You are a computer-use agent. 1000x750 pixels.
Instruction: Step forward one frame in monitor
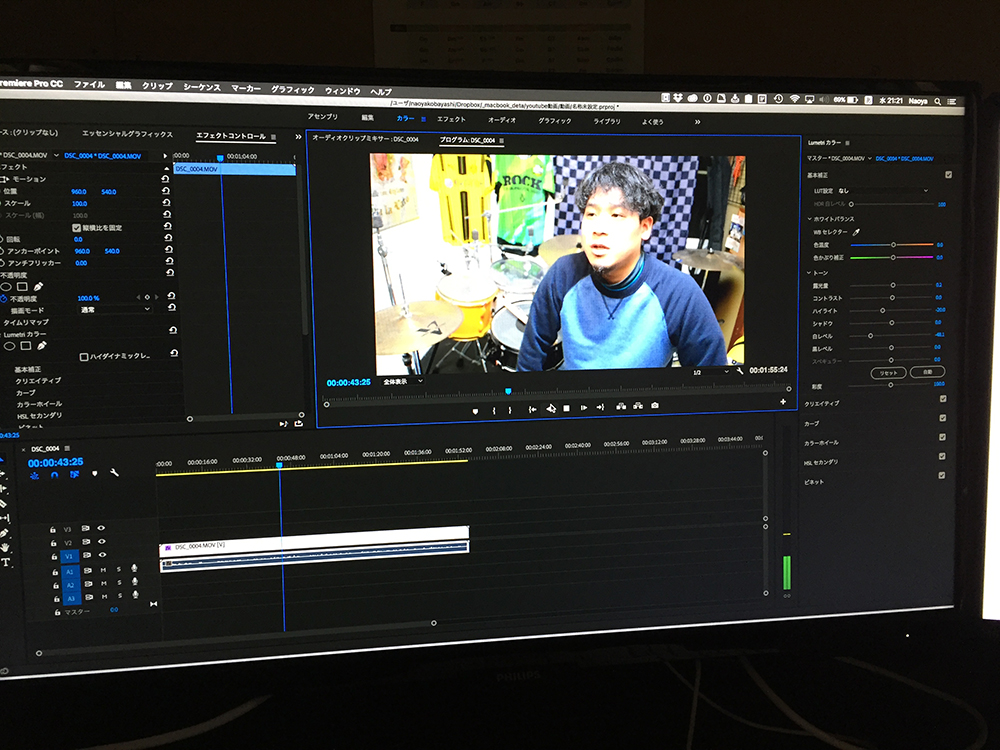point(583,408)
